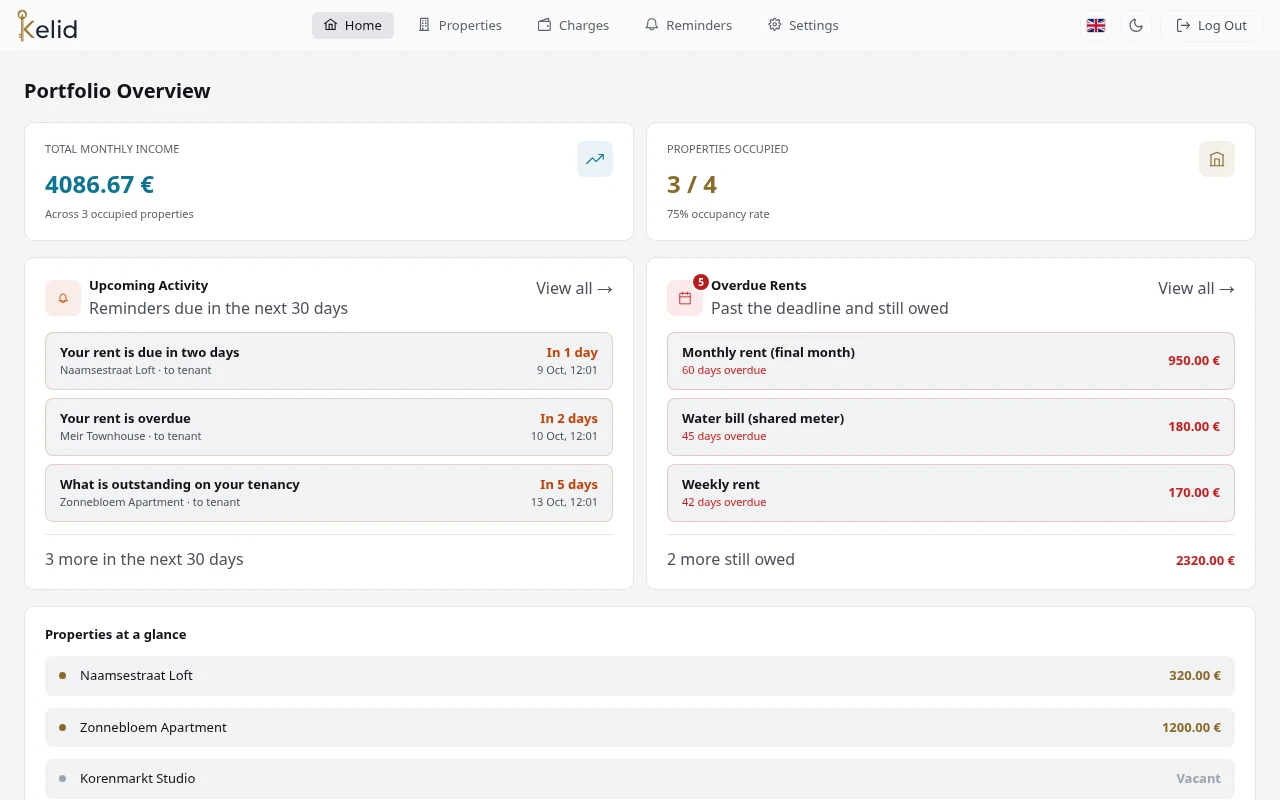Click the 'In 5 days' due label

point(569,484)
